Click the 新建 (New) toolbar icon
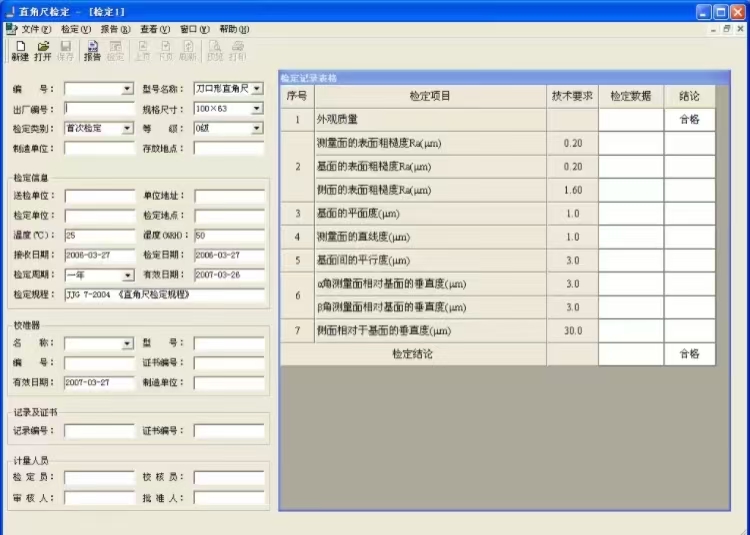This screenshot has width=750, height=535. pyautogui.click(x=20, y=51)
